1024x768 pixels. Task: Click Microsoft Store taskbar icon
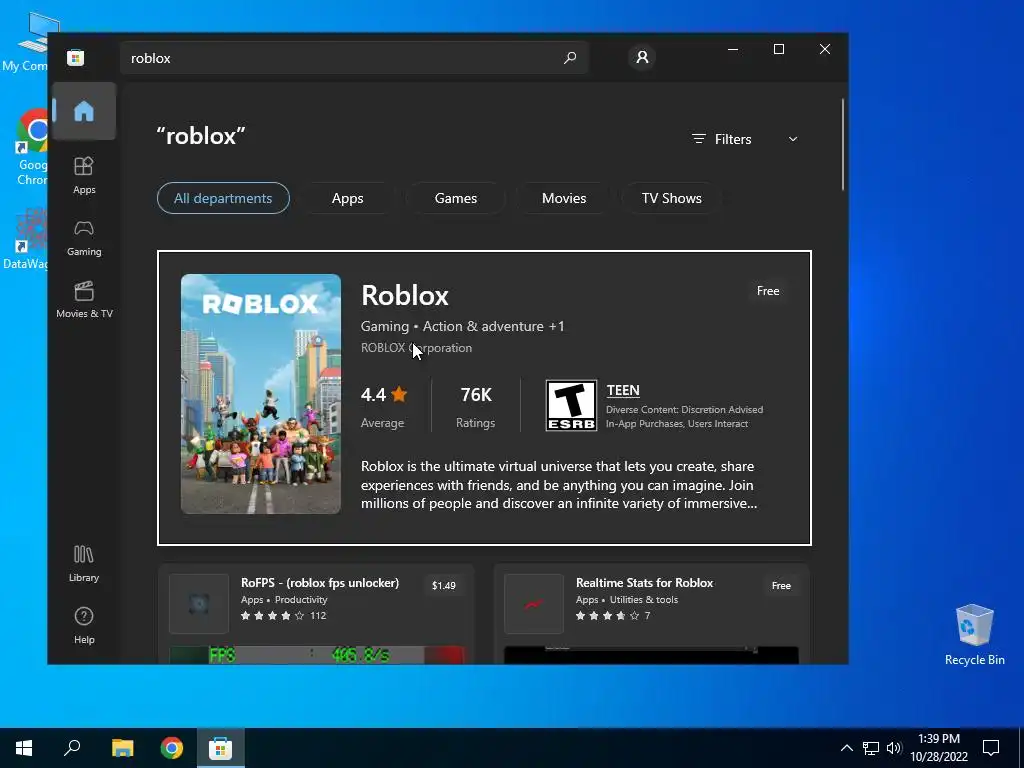click(220, 748)
